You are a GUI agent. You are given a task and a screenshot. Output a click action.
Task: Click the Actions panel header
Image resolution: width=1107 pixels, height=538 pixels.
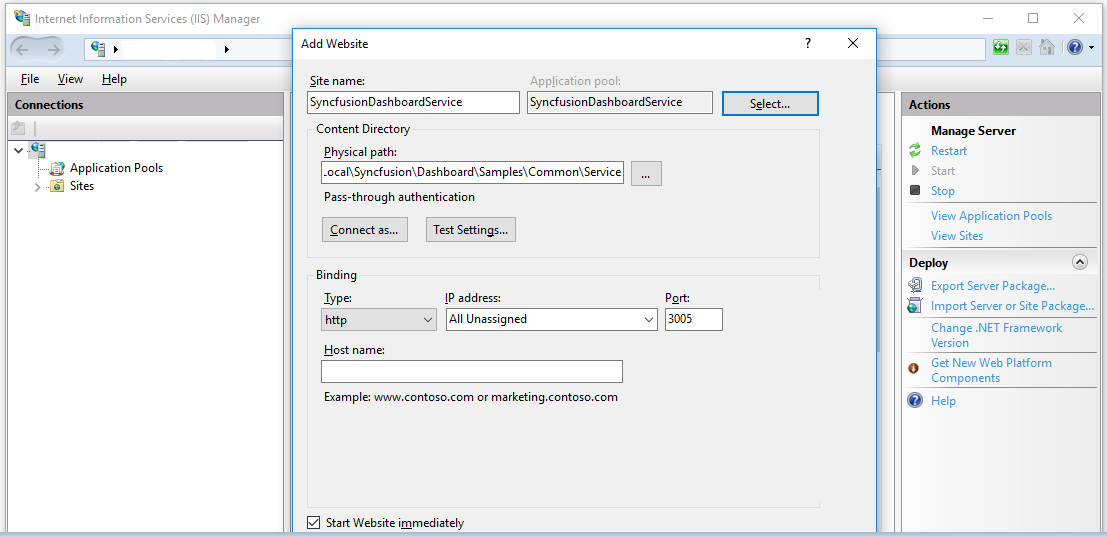pyautogui.click(x=1000, y=104)
